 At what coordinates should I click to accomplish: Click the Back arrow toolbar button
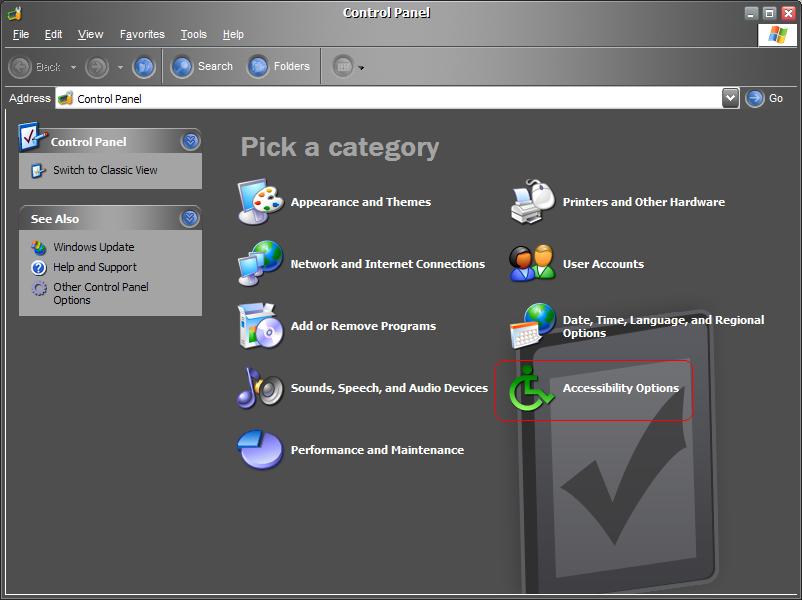tap(20, 67)
